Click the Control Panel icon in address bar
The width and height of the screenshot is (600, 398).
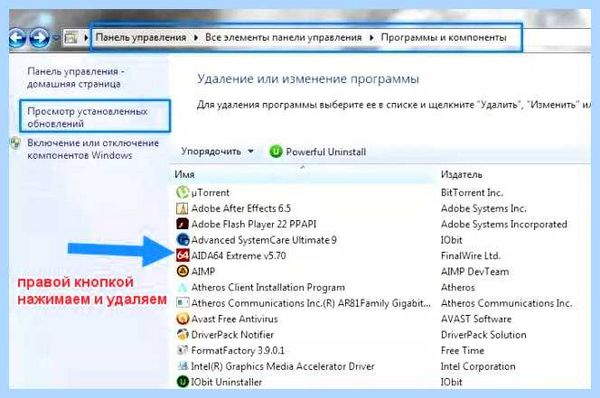click(x=71, y=38)
